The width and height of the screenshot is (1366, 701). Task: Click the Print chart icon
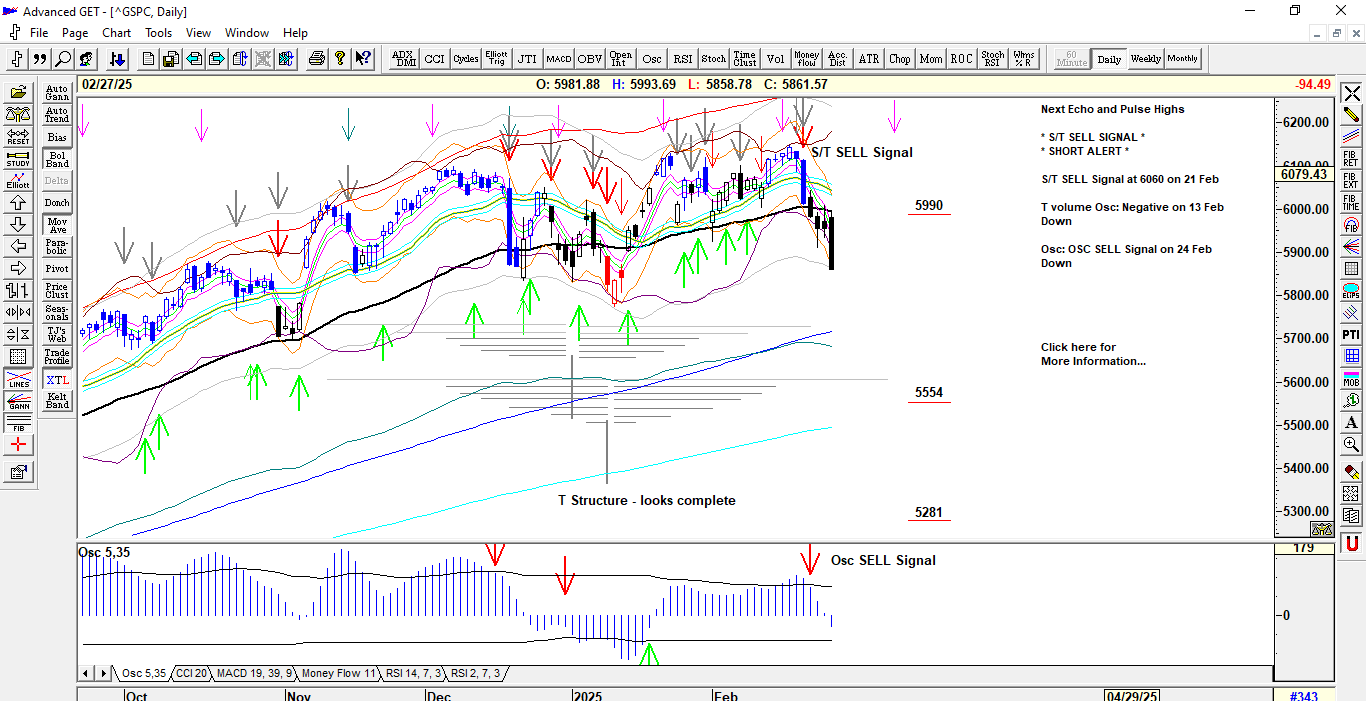[317, 59]
